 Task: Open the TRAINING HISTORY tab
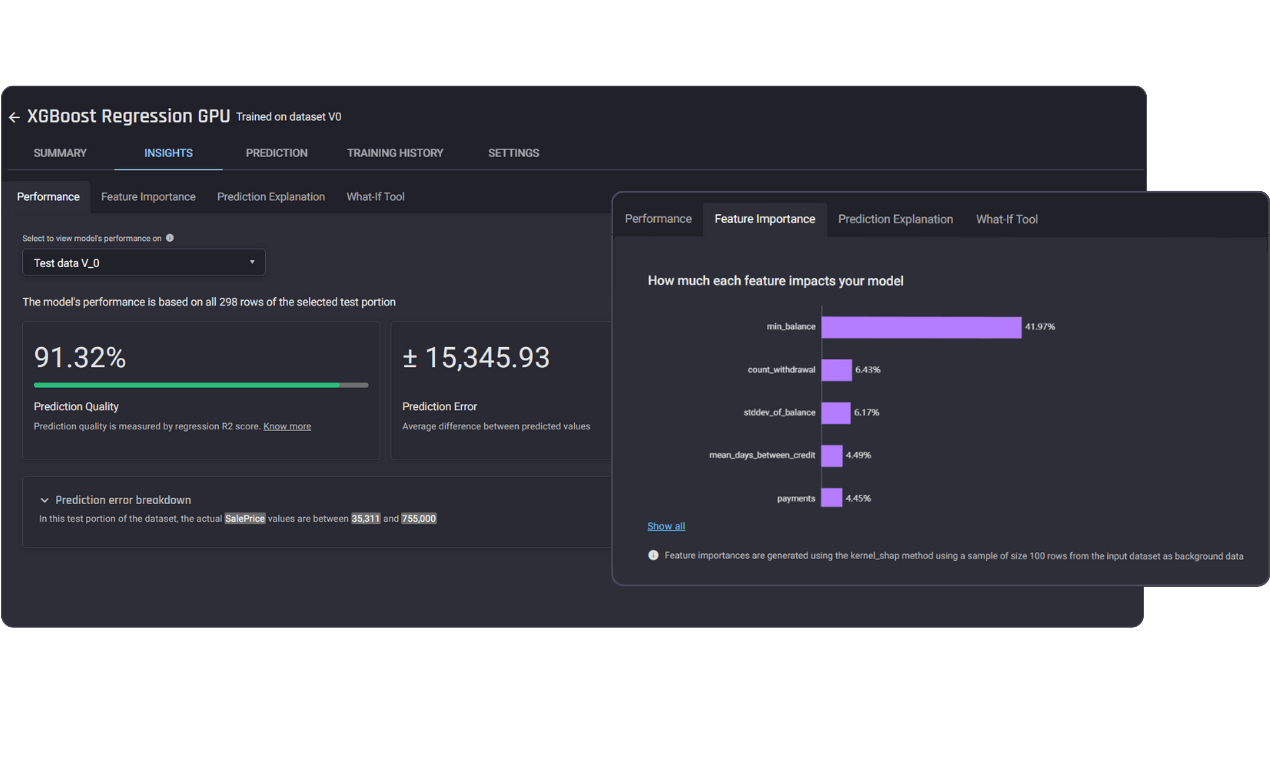pos(395,153)
